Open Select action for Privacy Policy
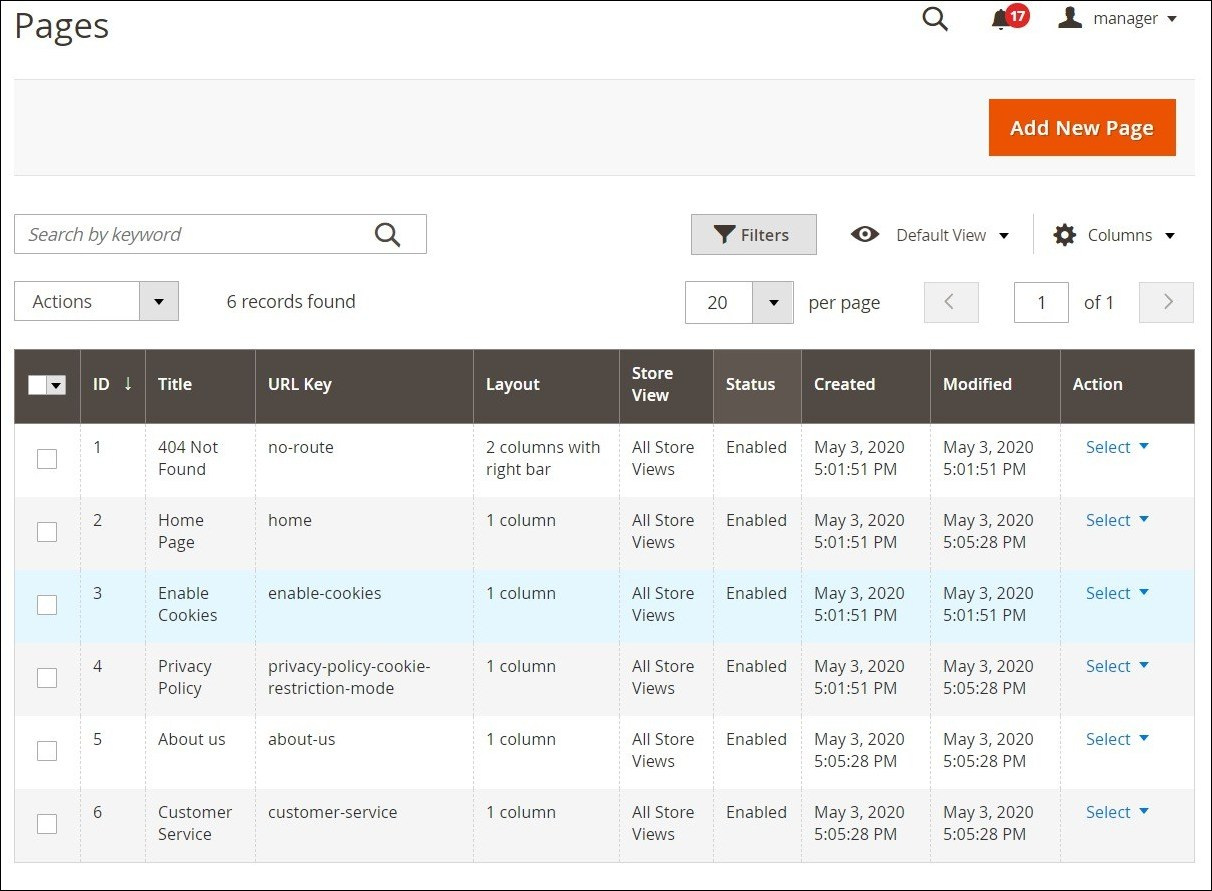The image size is (1212, 891). tap(1117, 666)
